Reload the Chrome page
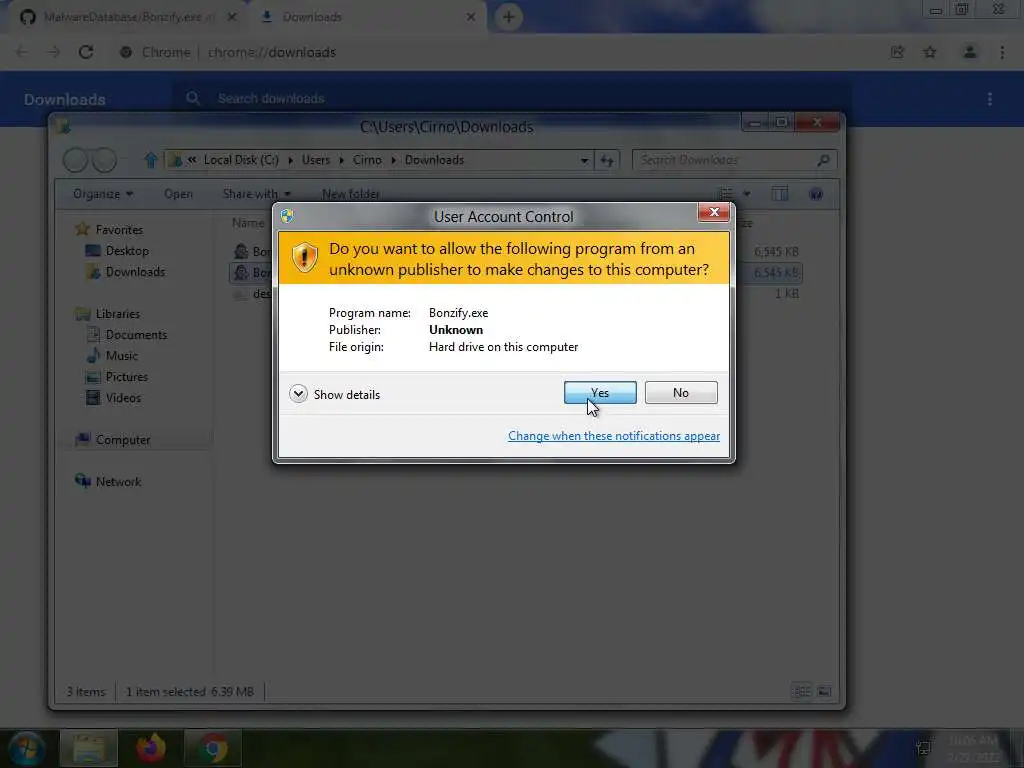Screen dimensions: 1024x768 point(86,52)
